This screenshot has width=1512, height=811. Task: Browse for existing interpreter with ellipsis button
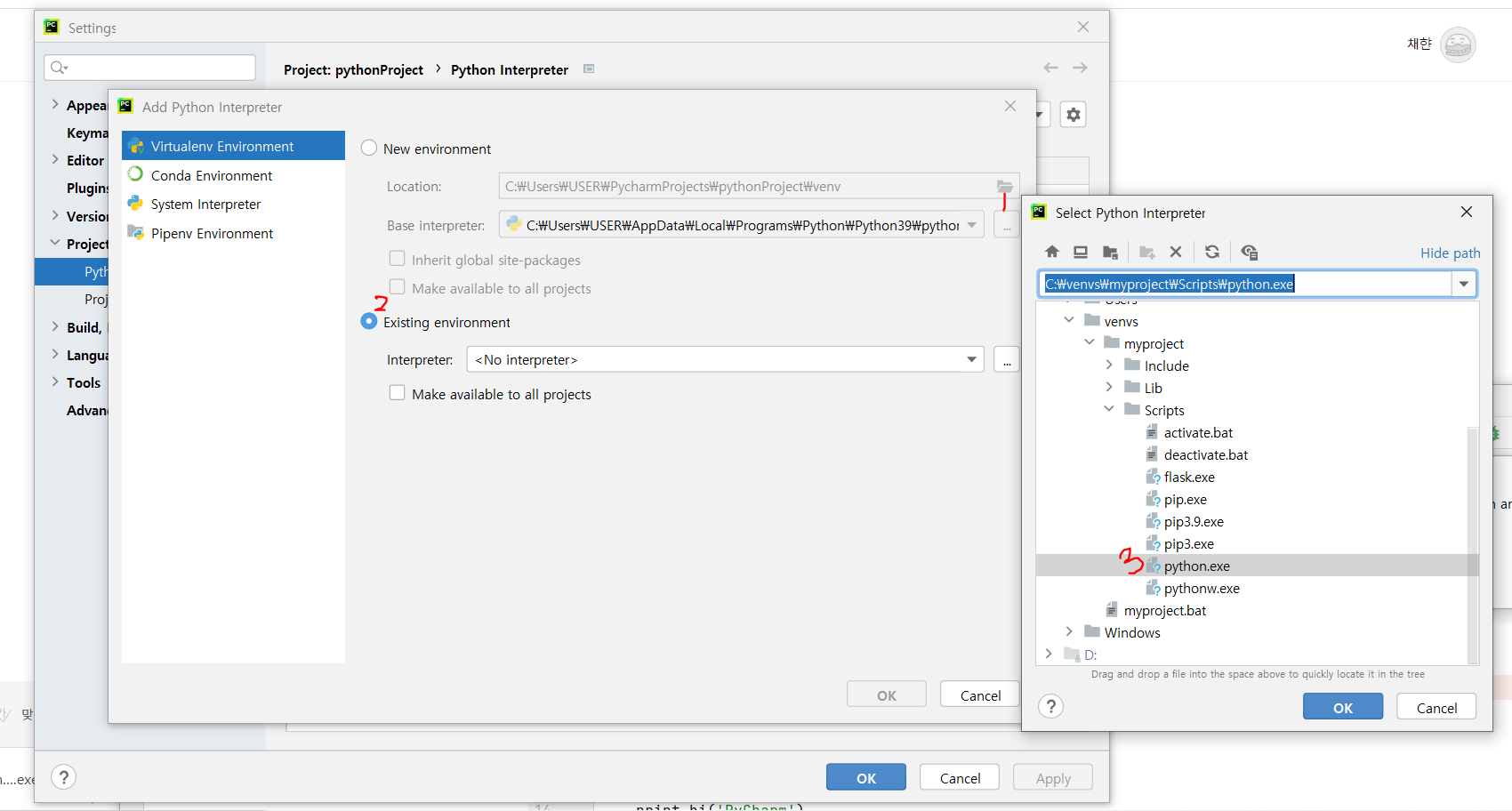click(x=1007, y=359)
